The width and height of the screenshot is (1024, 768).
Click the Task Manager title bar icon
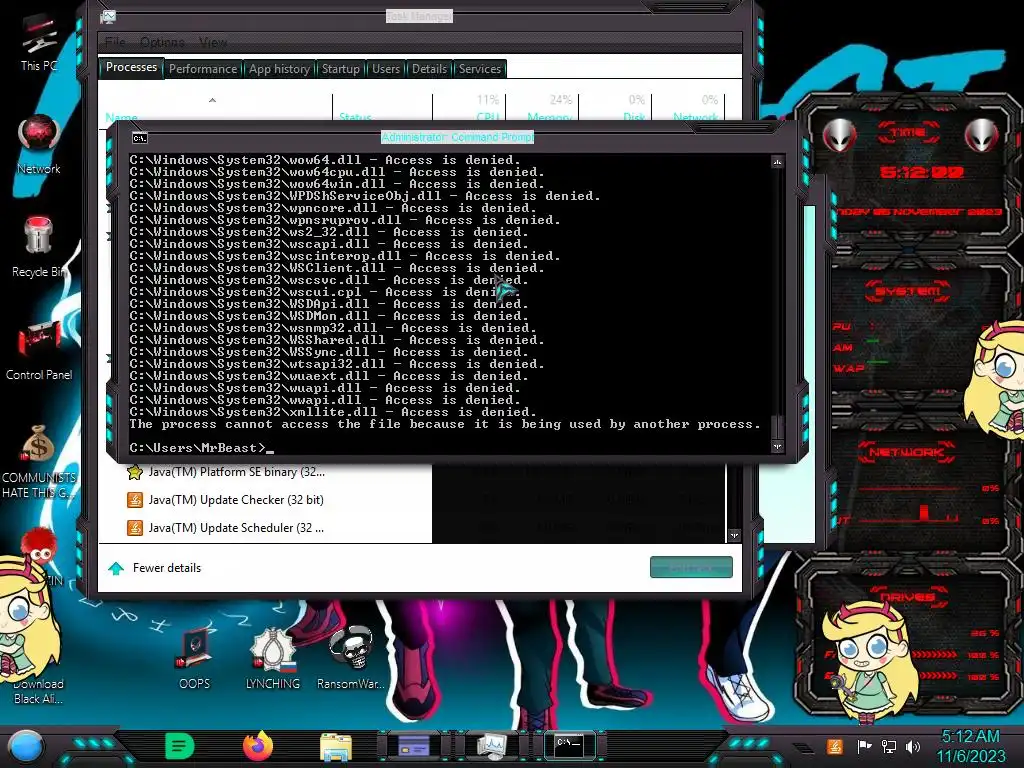point(108,17)
